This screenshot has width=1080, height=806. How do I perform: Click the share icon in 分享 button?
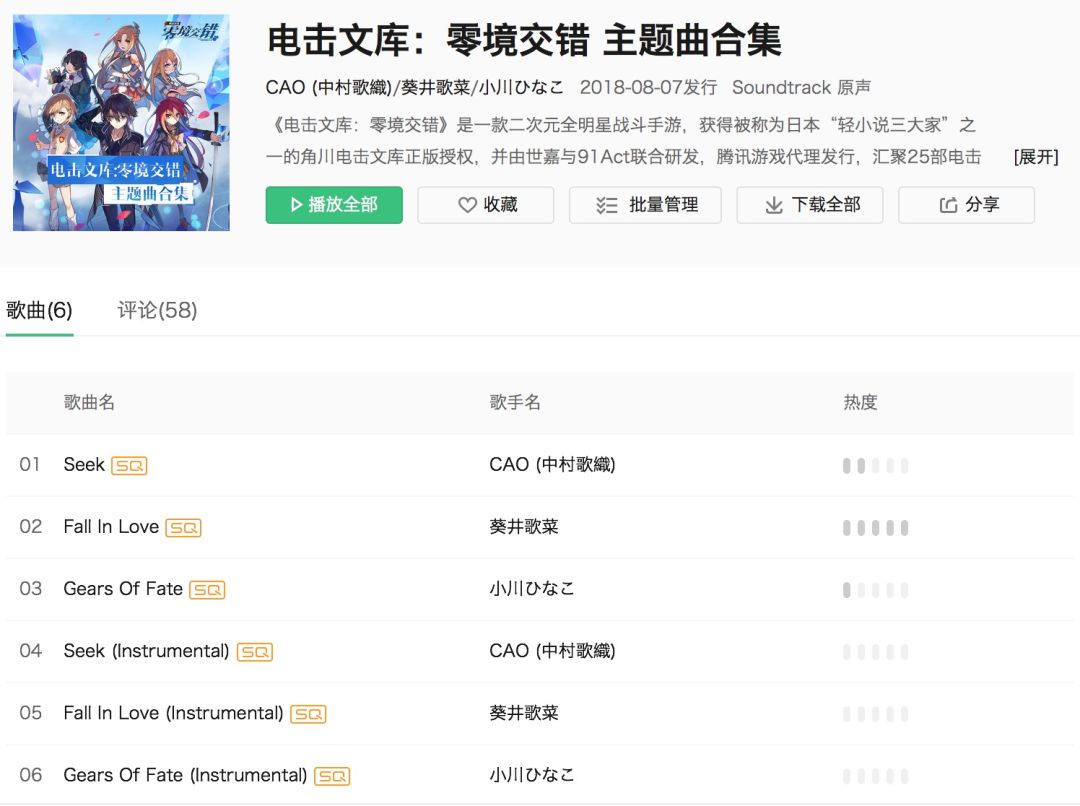pos(948,205)
